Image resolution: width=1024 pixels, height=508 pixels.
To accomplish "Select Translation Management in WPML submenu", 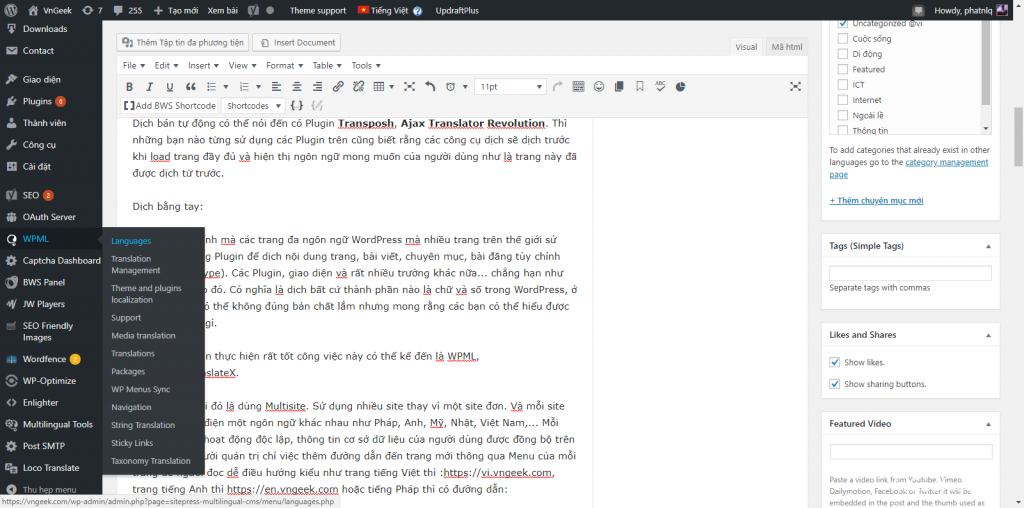I will (x=136, y=264).
